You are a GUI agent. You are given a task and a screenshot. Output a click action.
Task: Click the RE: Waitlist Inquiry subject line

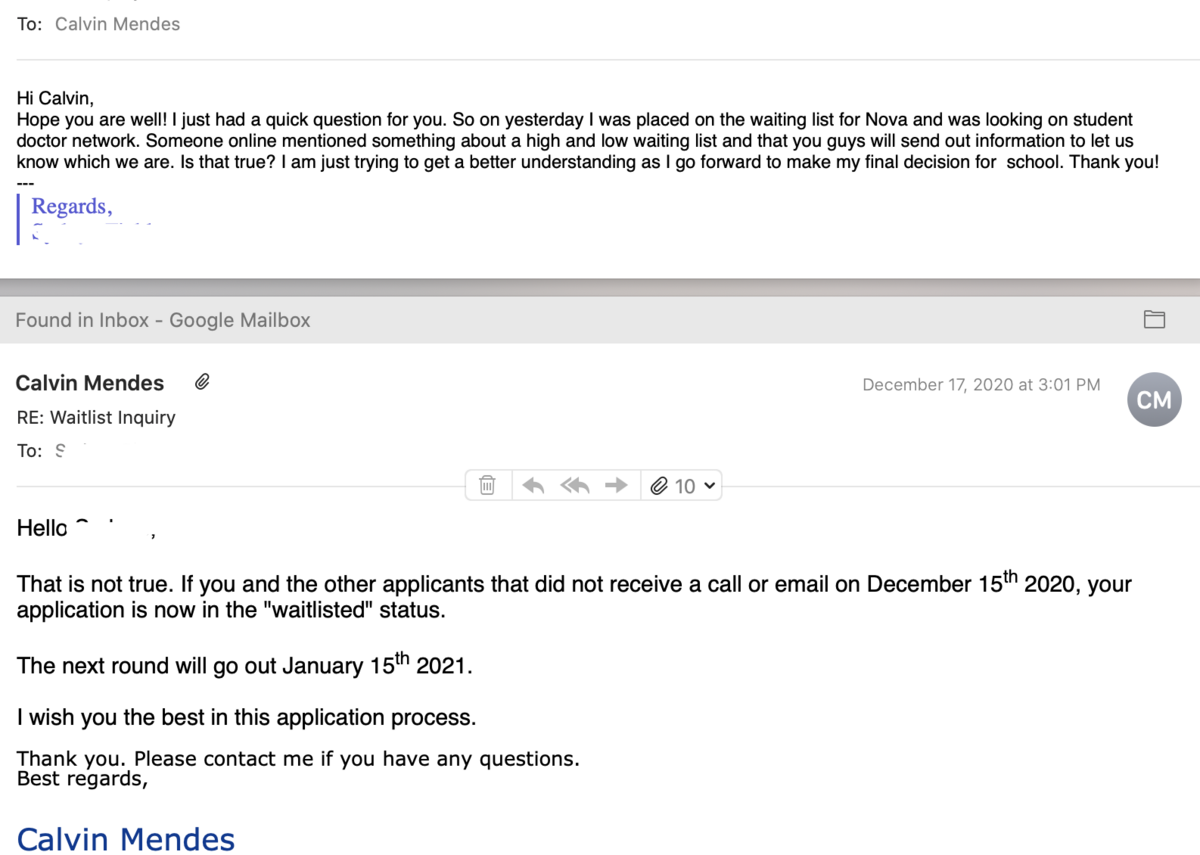click(x=96, y=417)
